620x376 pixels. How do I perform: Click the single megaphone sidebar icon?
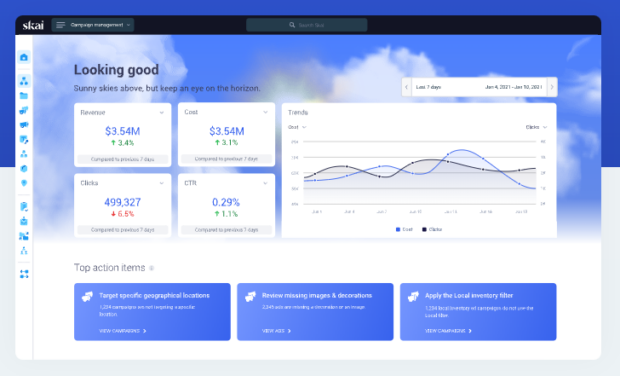coord(24,125)
